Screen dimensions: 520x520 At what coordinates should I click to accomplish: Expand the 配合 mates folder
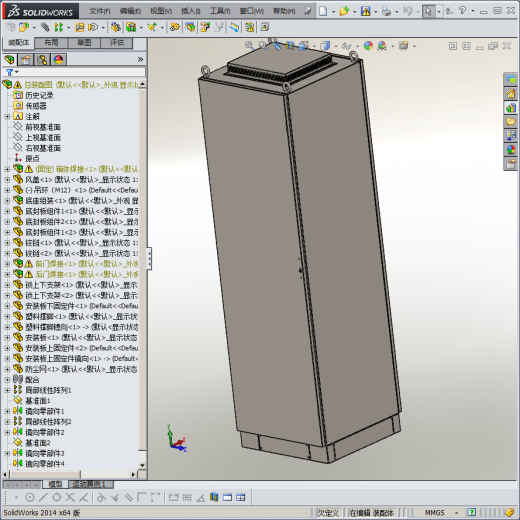(7, 379)
